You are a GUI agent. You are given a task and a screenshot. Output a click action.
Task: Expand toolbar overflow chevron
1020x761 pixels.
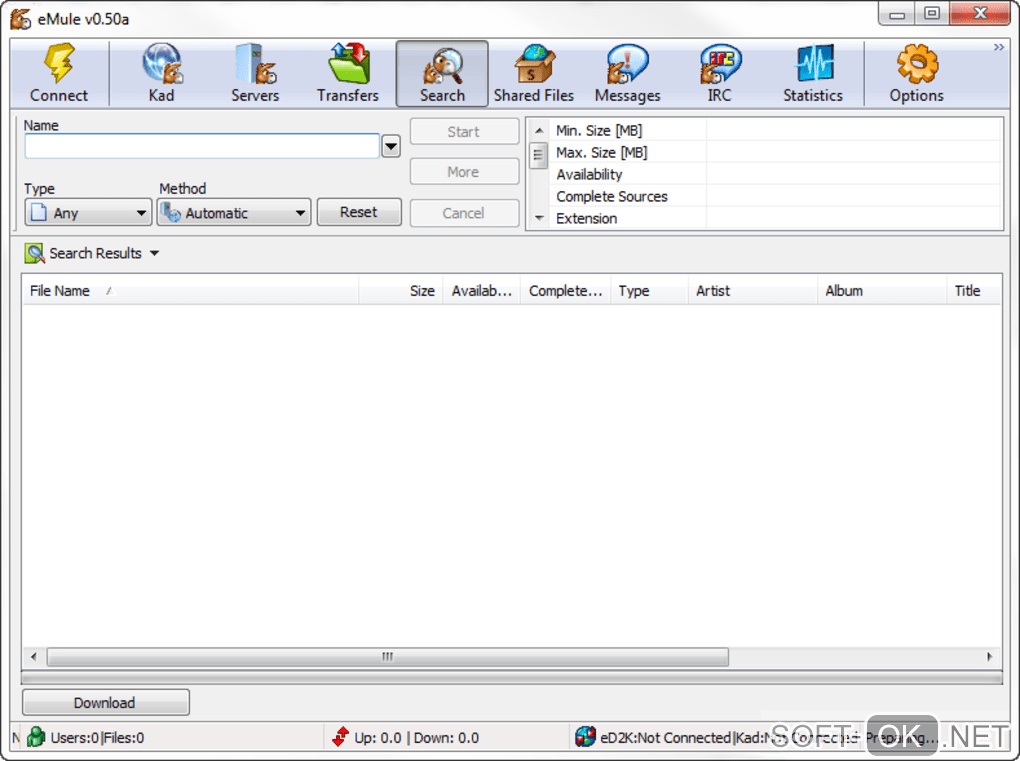coord(999,47)
